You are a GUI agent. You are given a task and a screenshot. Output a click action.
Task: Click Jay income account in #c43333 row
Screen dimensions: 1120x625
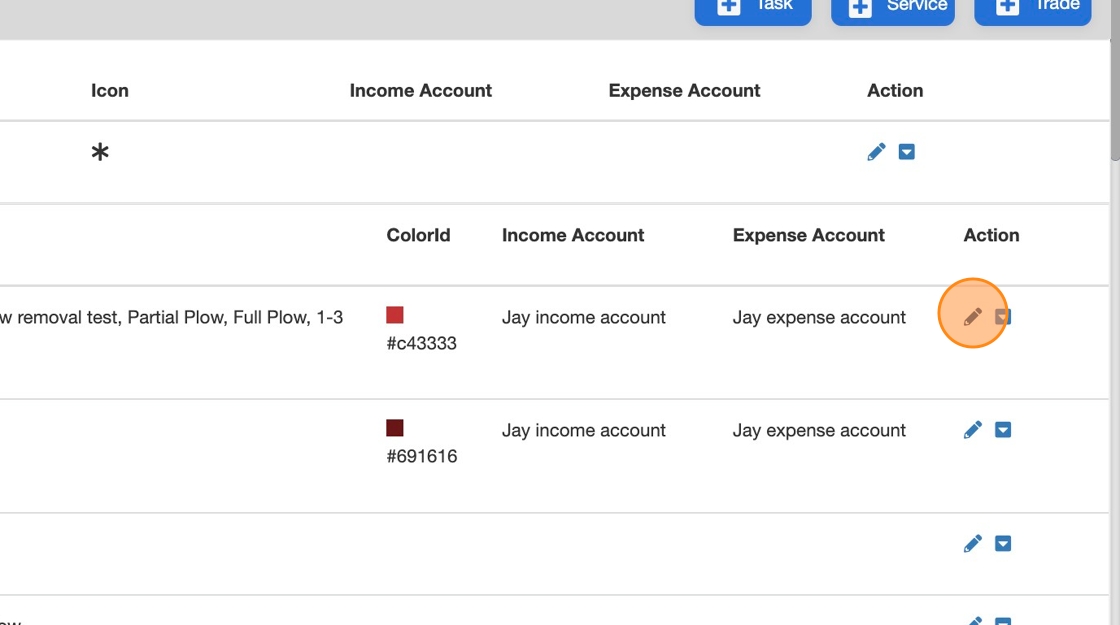(583, 317)
